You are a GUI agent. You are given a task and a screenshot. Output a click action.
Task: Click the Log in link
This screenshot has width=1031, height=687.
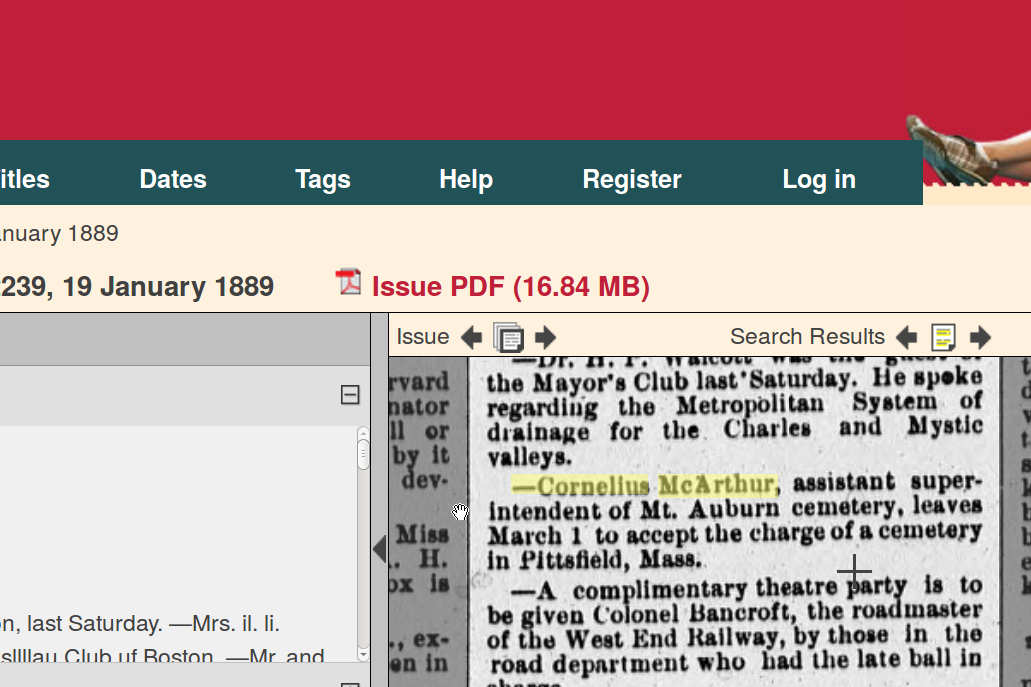tap(819, 179)
